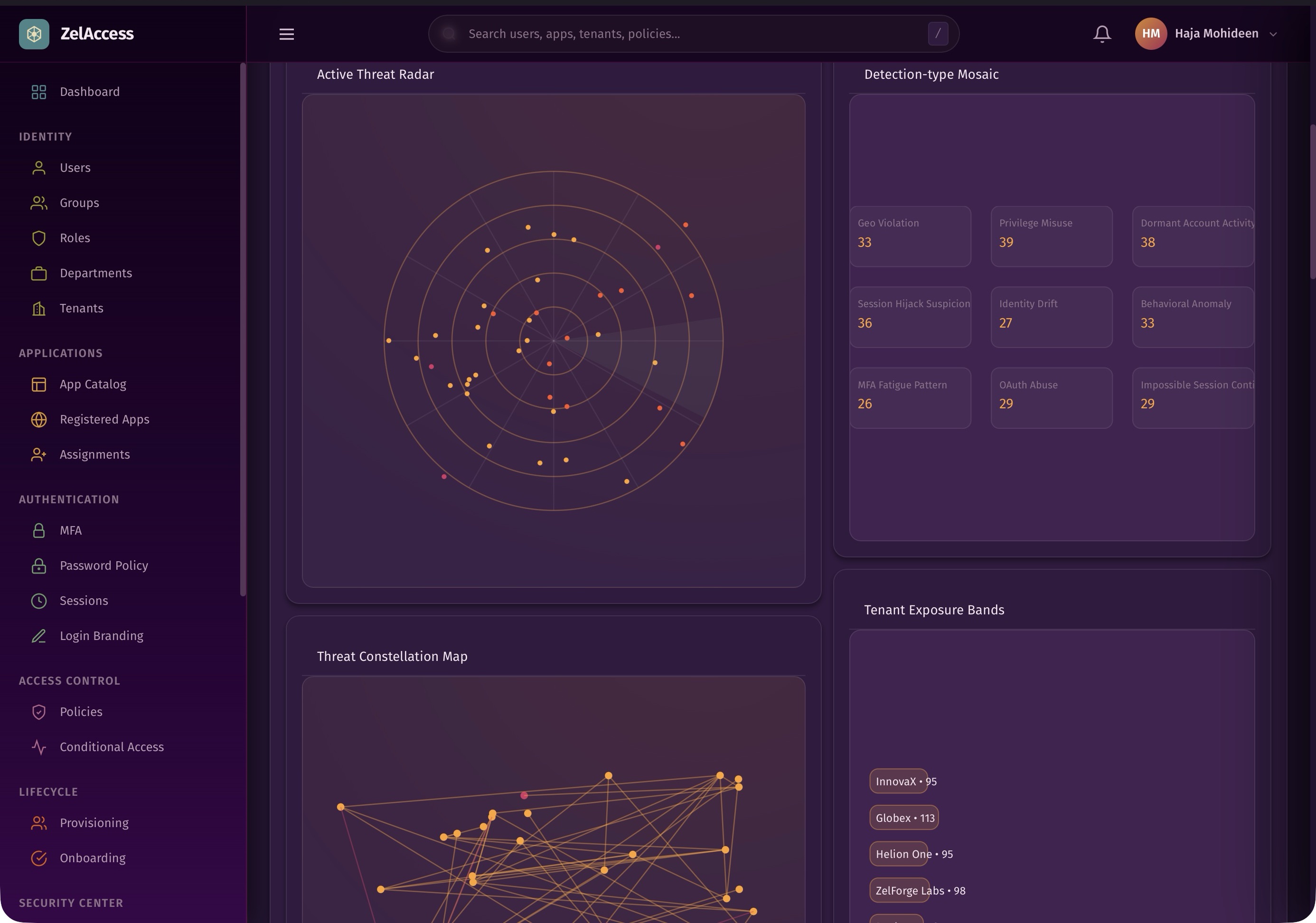This screenshot has width=1316, height=923.
Task: Select the Sessions clock icon
Action: click(x=38, y=600)
